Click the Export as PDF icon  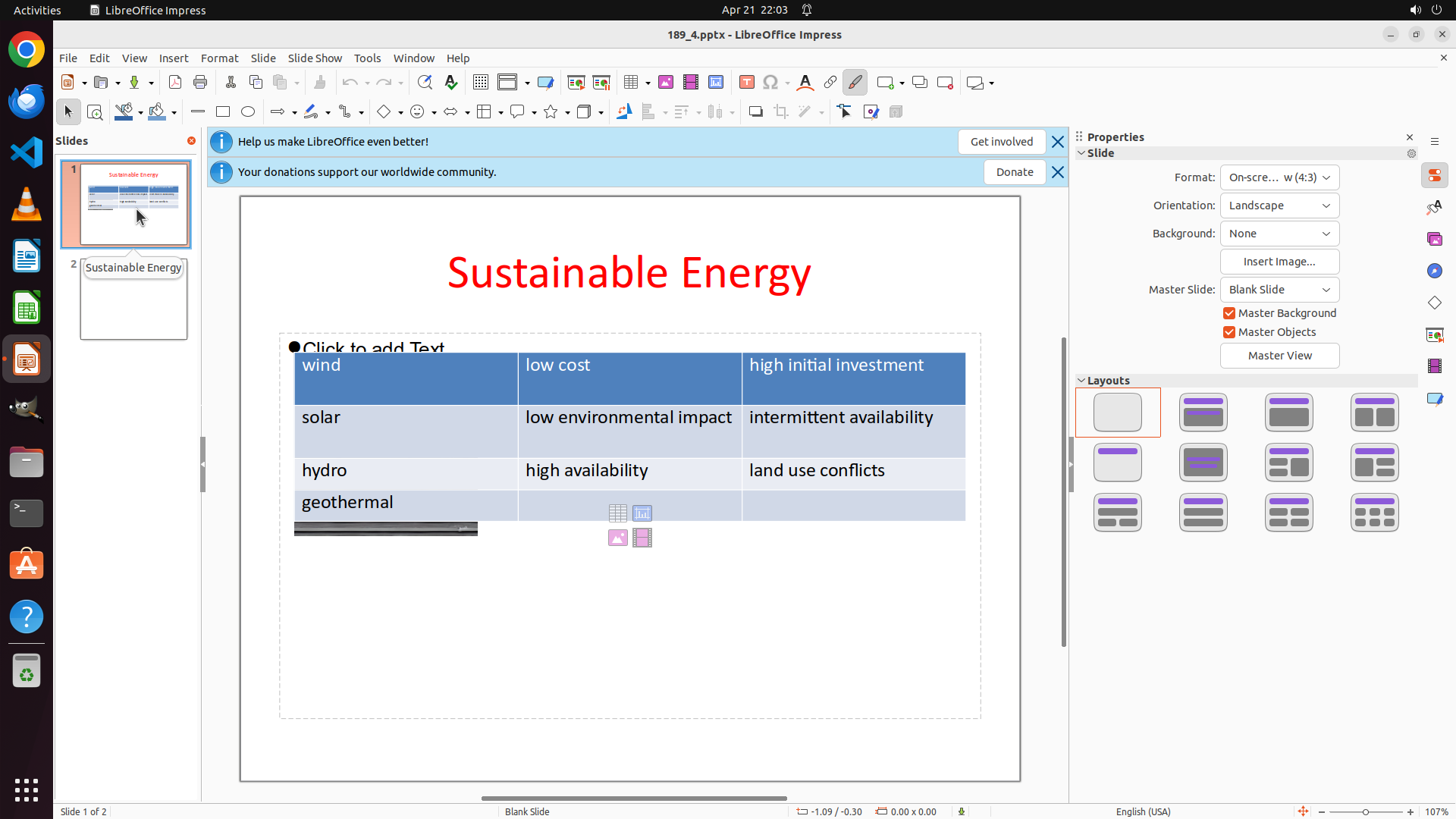coord(175,83)
